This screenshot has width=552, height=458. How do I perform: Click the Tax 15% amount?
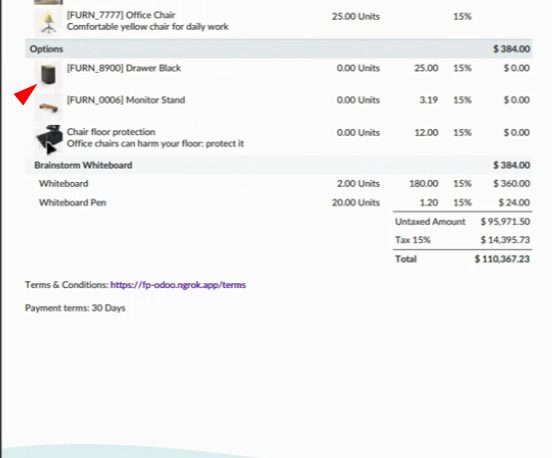505,240
